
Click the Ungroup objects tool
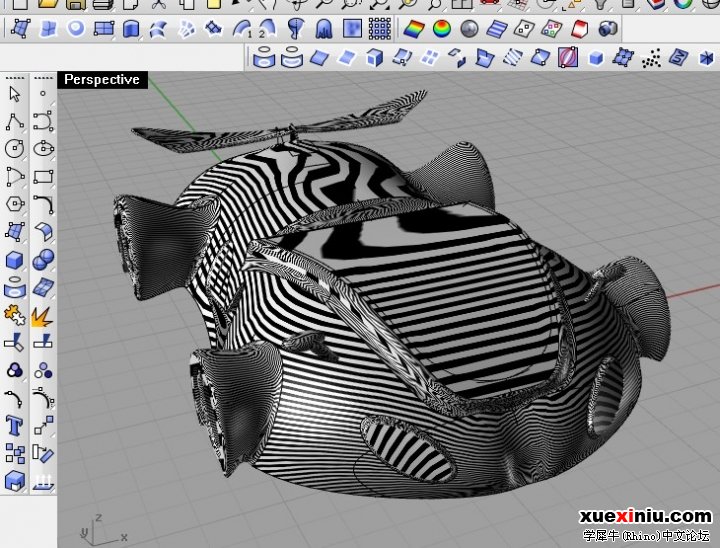[43, 370]
